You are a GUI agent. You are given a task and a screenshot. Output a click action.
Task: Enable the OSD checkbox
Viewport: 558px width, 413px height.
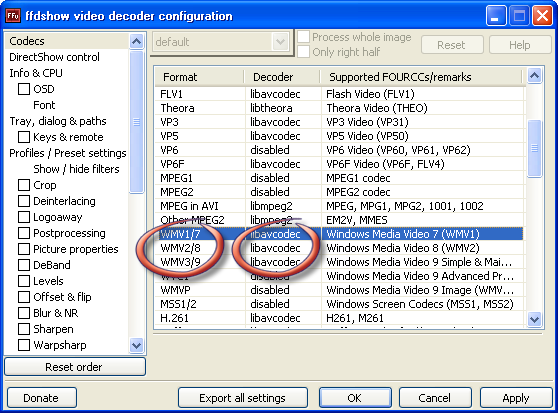click(x=24, y=89)
